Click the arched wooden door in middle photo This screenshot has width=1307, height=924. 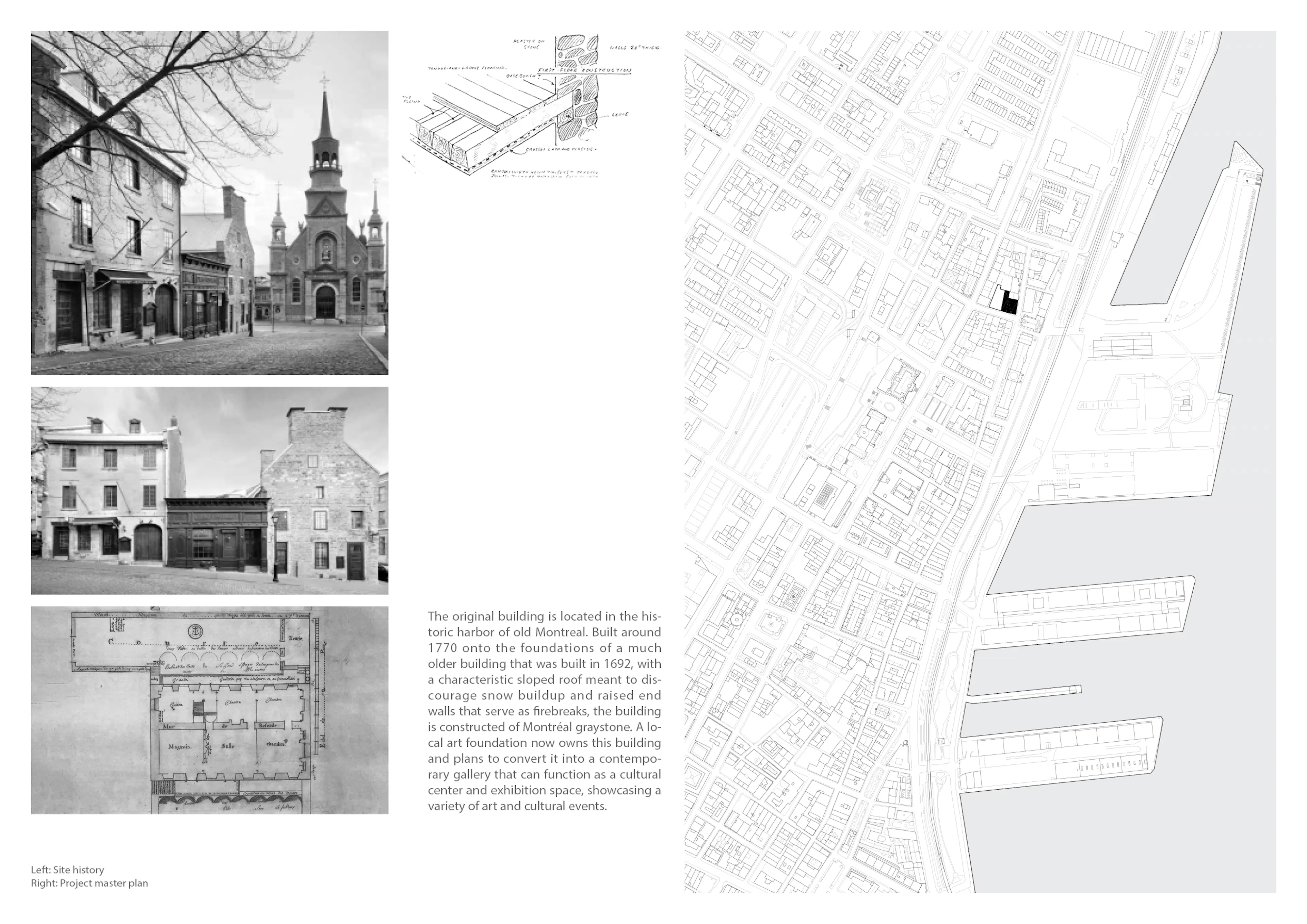(x=148, y=543)
